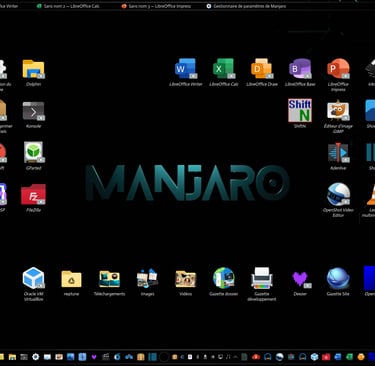
Task: Switch to Sans nom 2 LibreOffice Calc window
Action: (x=68, y=6)
